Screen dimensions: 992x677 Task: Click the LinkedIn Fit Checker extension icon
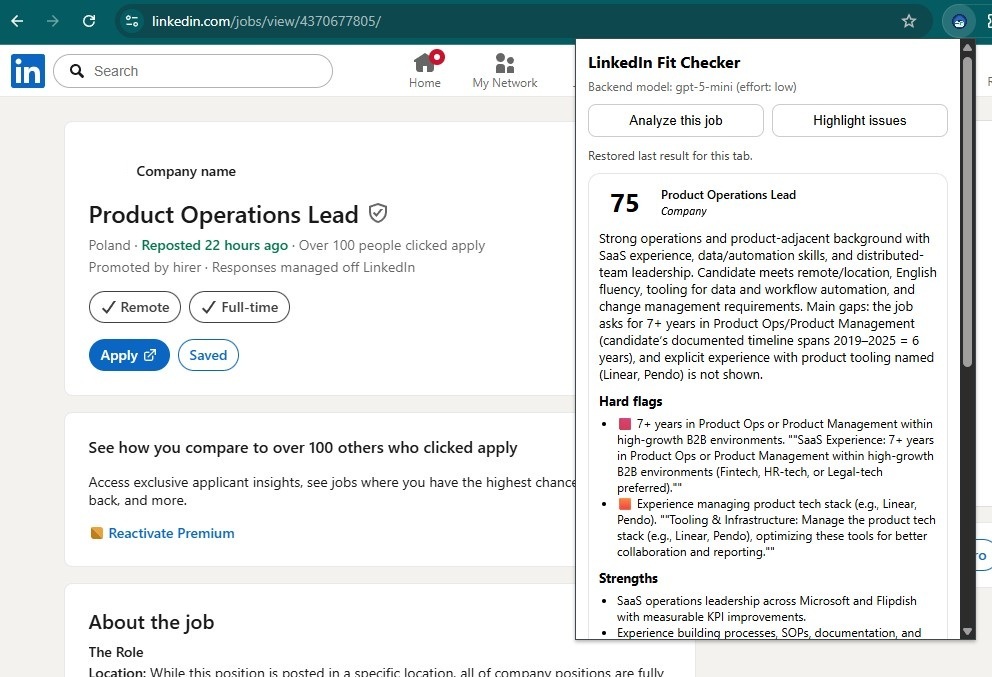tap(959, 21)
